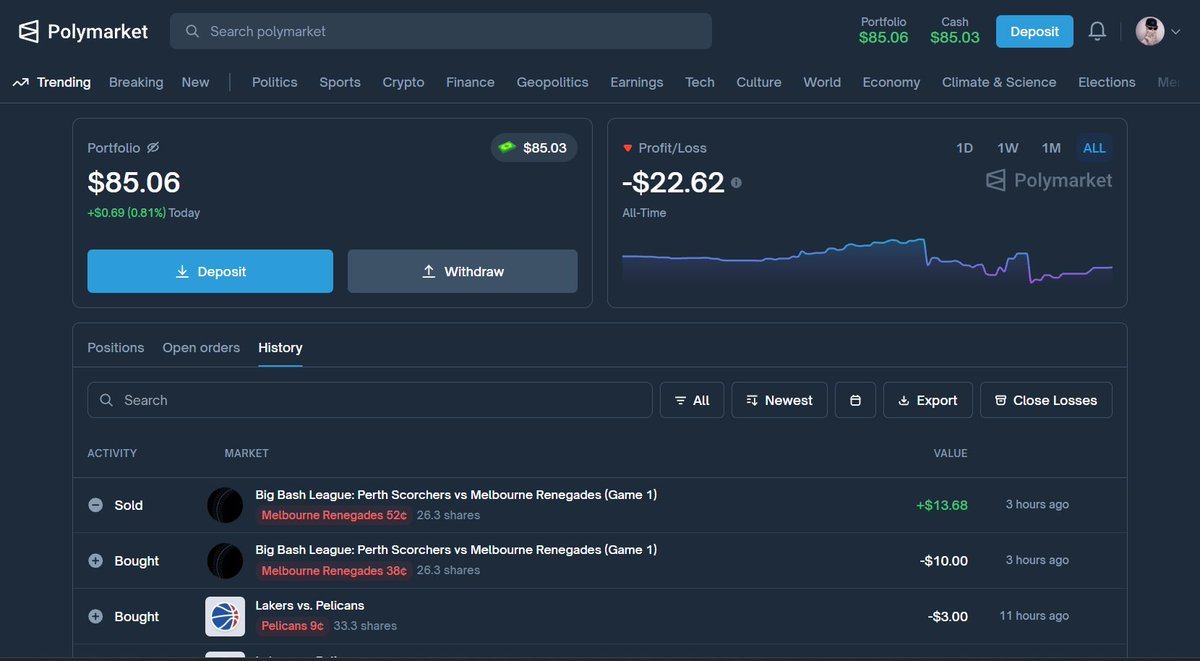Viewport: 1200px width, 661px height.
Task: Switch to the History tab
Action: tap(280, 347)
